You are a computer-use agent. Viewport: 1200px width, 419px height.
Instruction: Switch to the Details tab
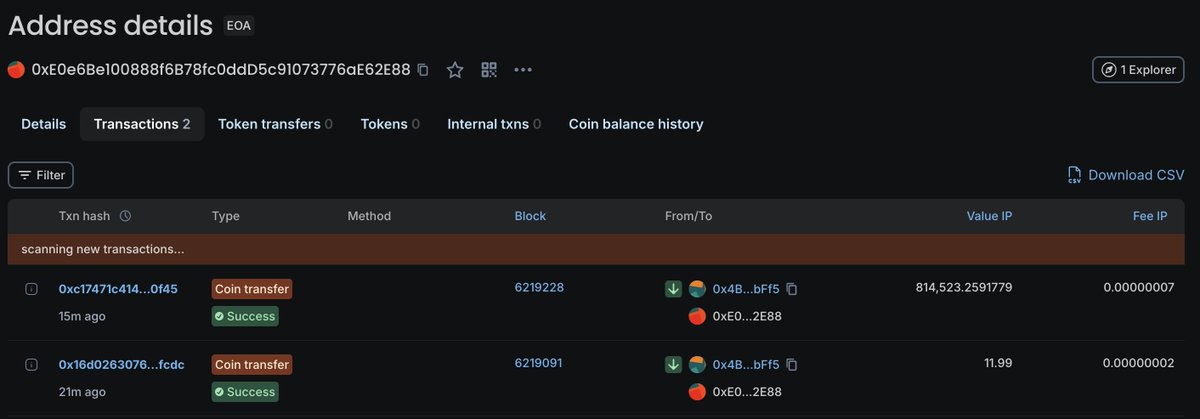(x=44, y=124)
